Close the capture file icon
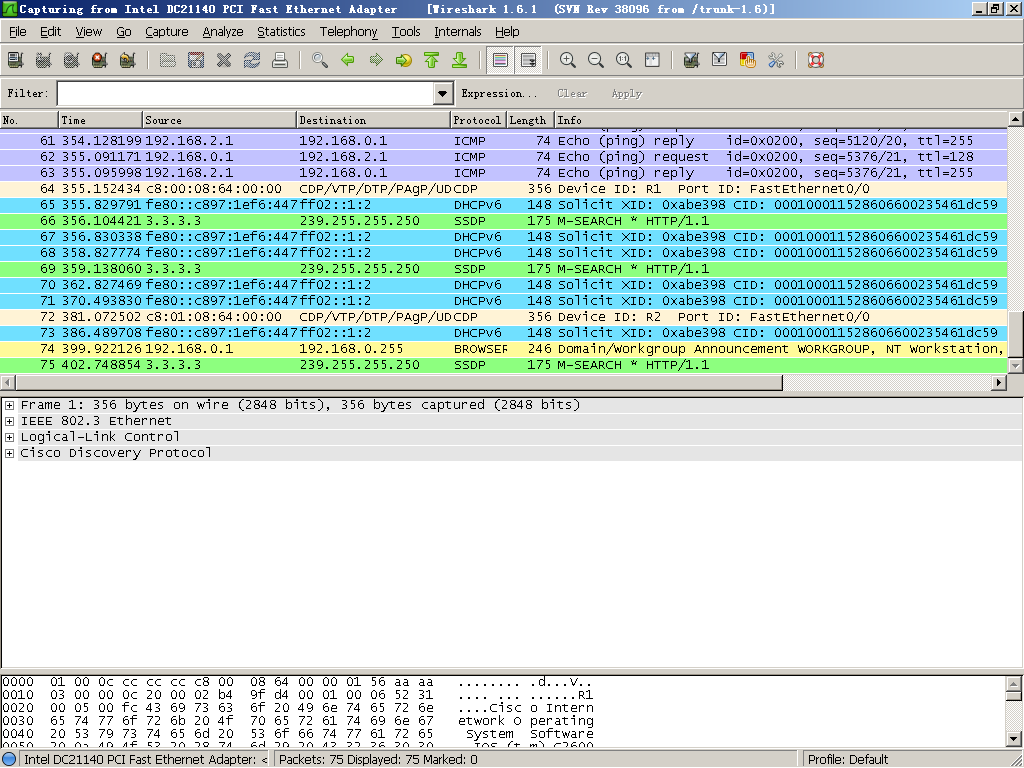The image size is (1024, 768). [224, 60]
